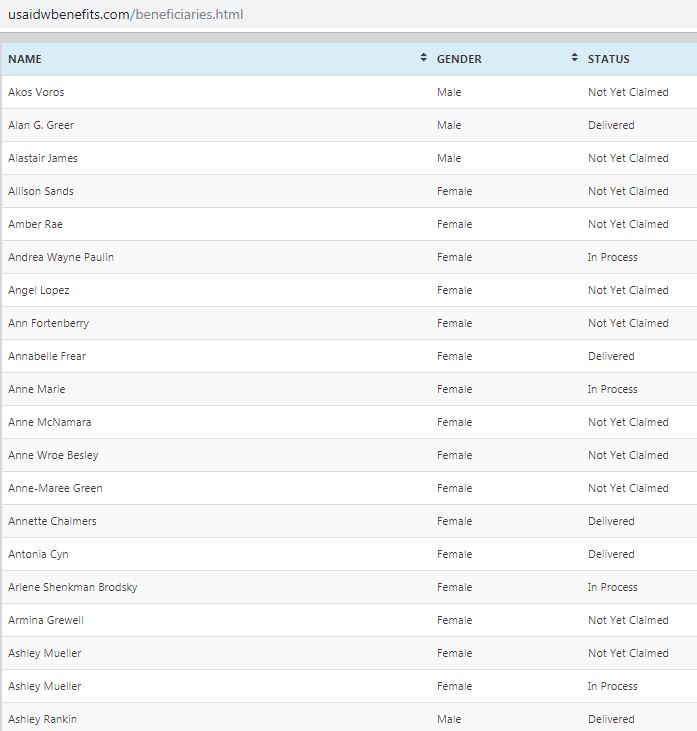Select the name Alastair James
This screenshot has height=731, width=697.
(43, 159)
